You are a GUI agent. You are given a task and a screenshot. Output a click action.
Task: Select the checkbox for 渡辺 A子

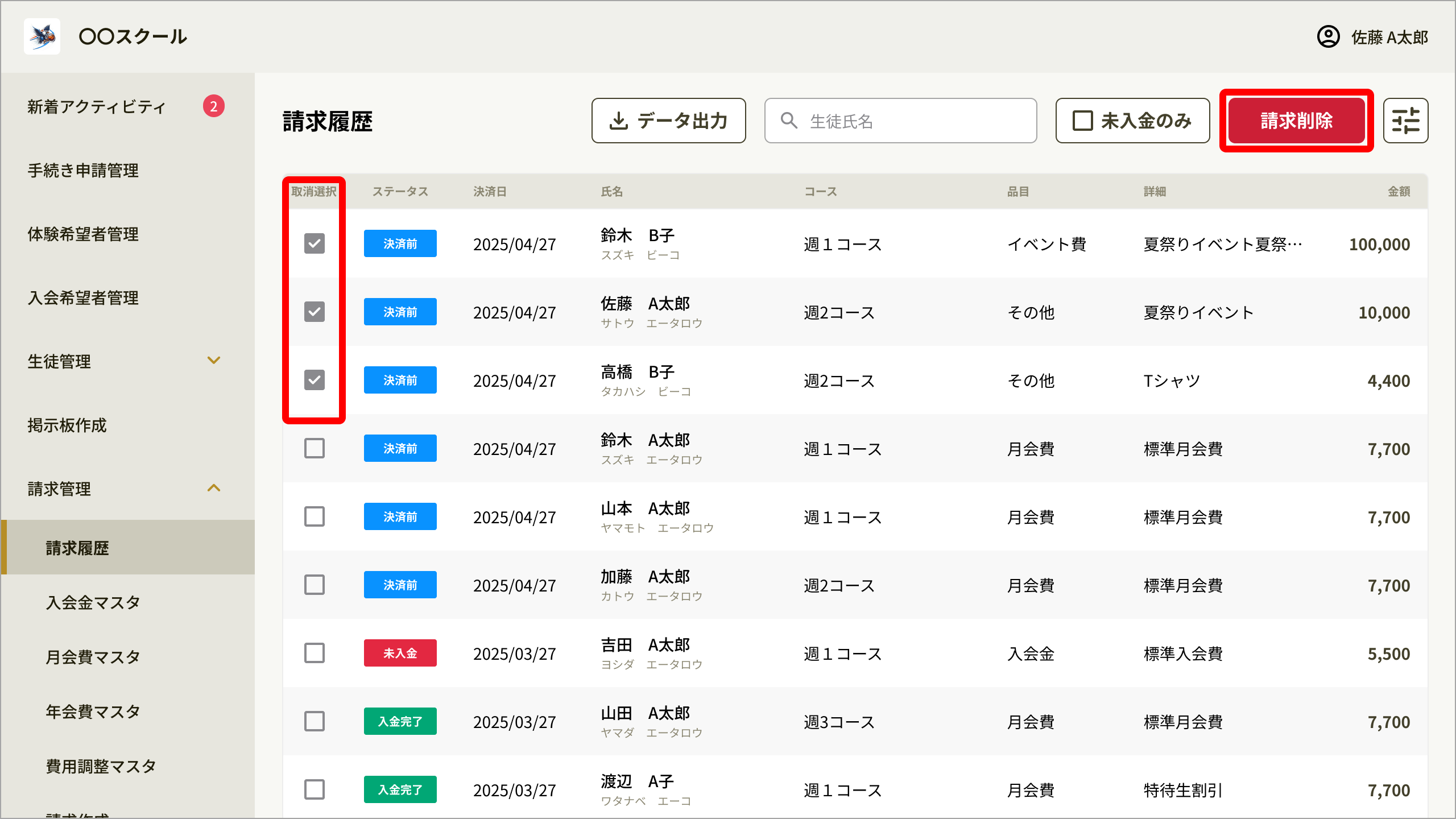tap(315, 789)
